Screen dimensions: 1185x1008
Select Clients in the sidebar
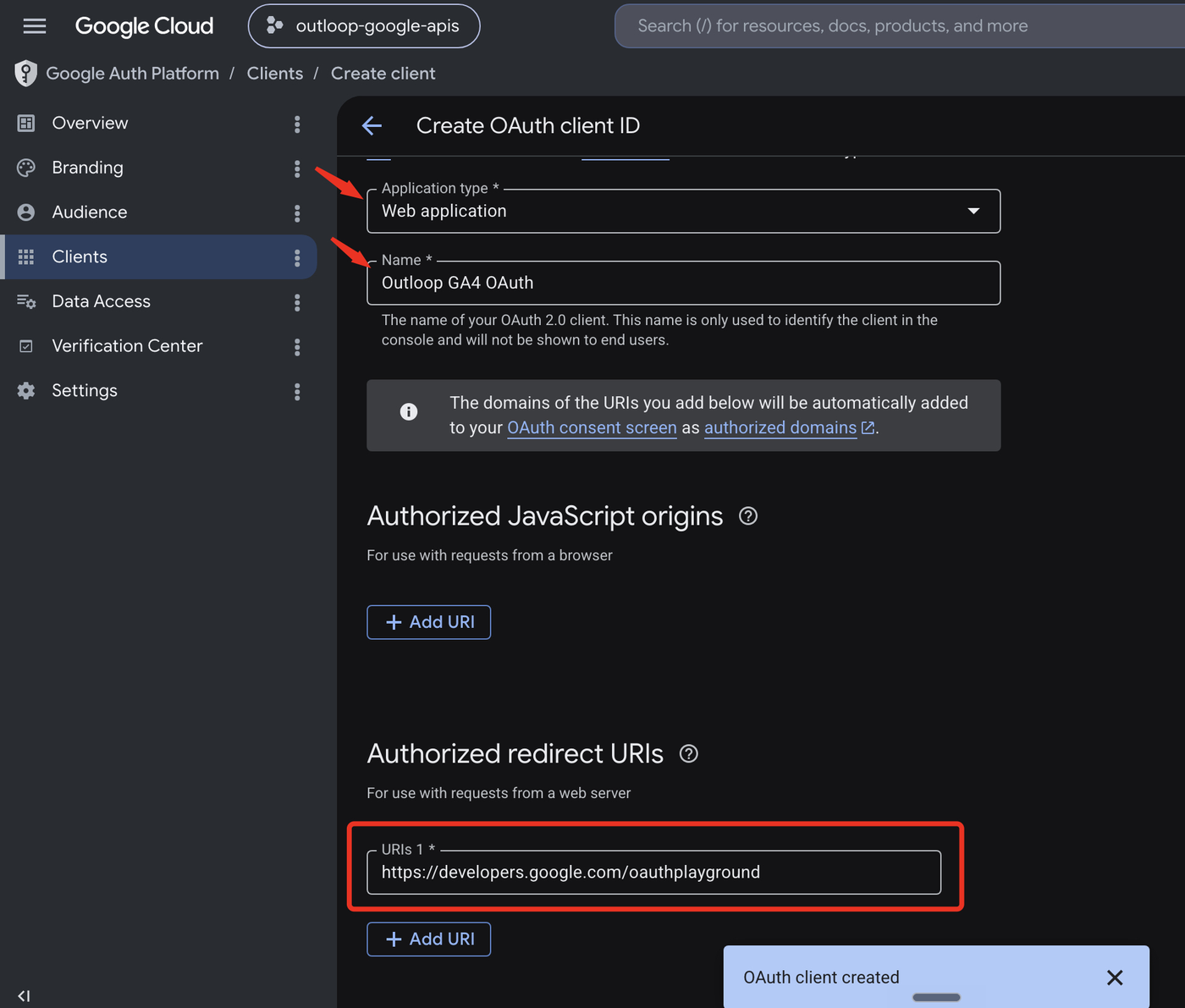point(158,257)
